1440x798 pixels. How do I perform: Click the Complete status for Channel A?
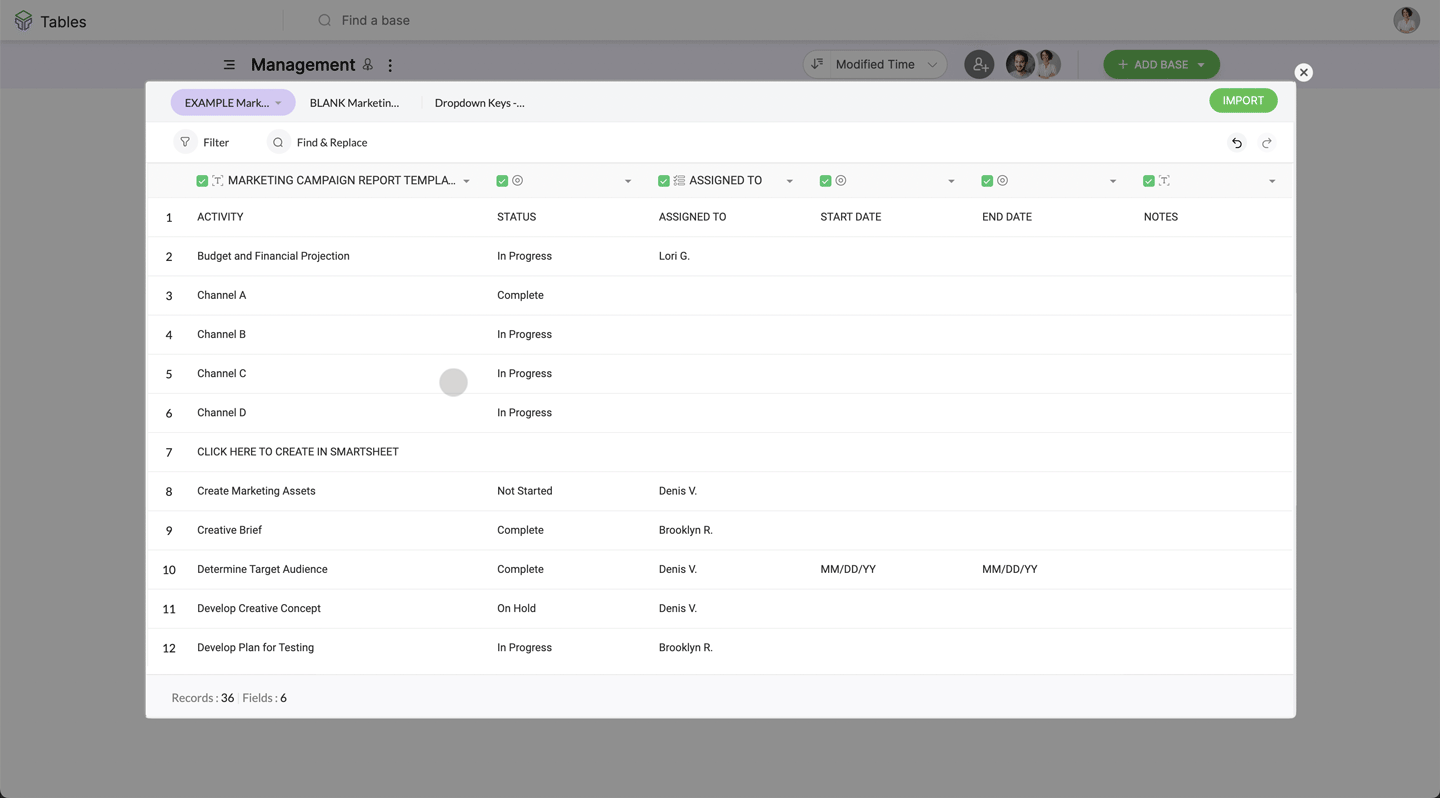click(x=520, y=295)
